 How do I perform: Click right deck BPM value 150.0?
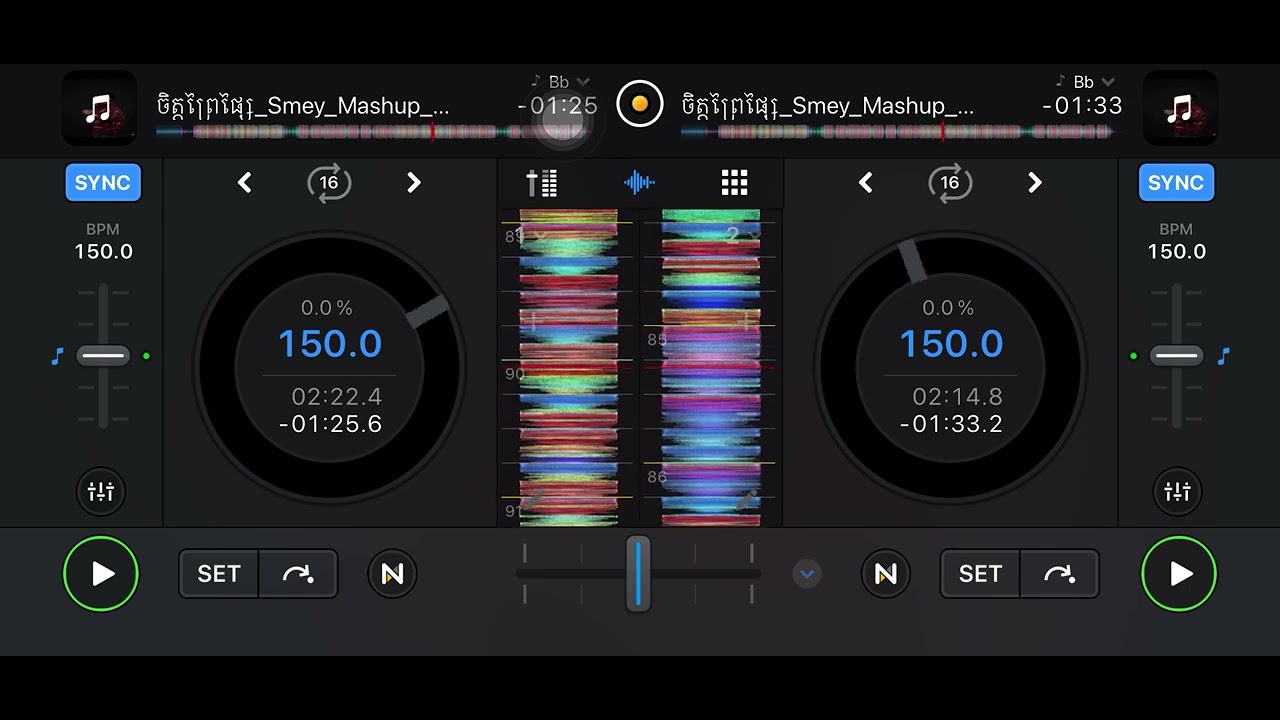click(1177, 252)
